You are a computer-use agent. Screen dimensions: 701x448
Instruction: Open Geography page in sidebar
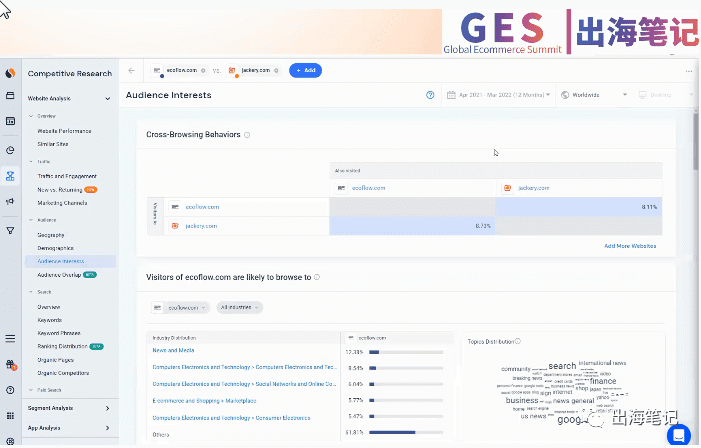[51, 235]
